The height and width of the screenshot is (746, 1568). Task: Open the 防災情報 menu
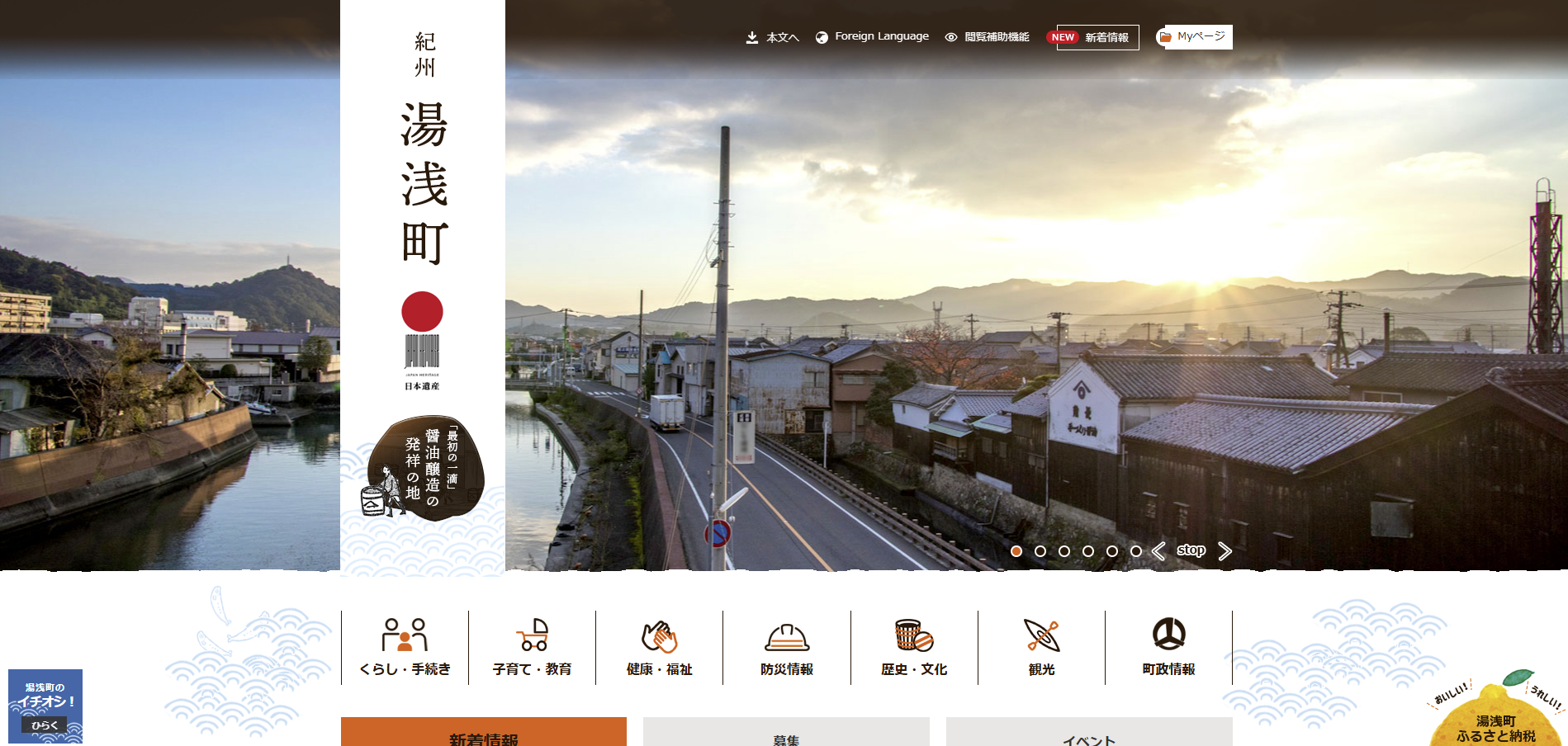coord(787,648)
